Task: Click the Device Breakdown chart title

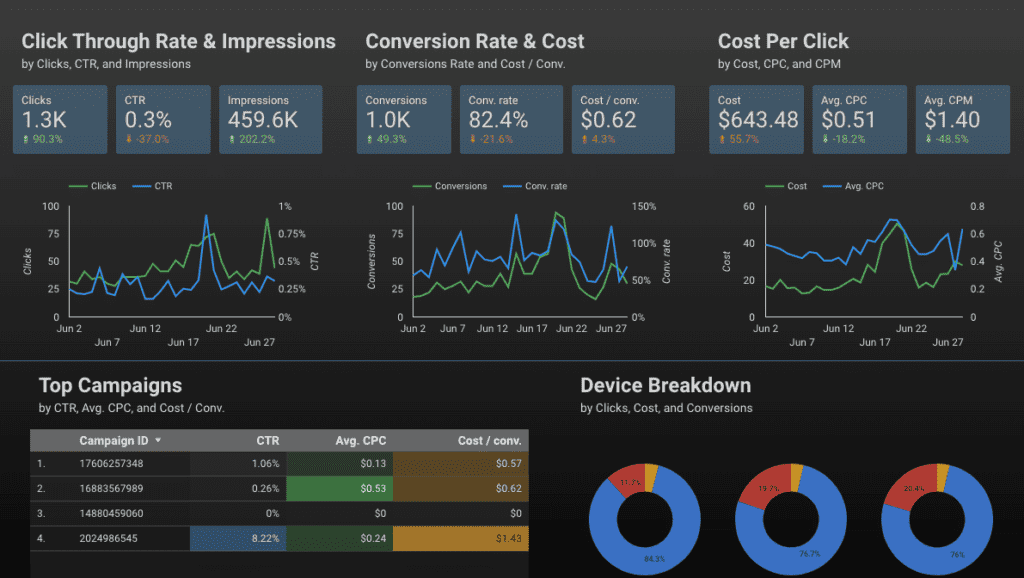Action: click(x=665, y=385)
